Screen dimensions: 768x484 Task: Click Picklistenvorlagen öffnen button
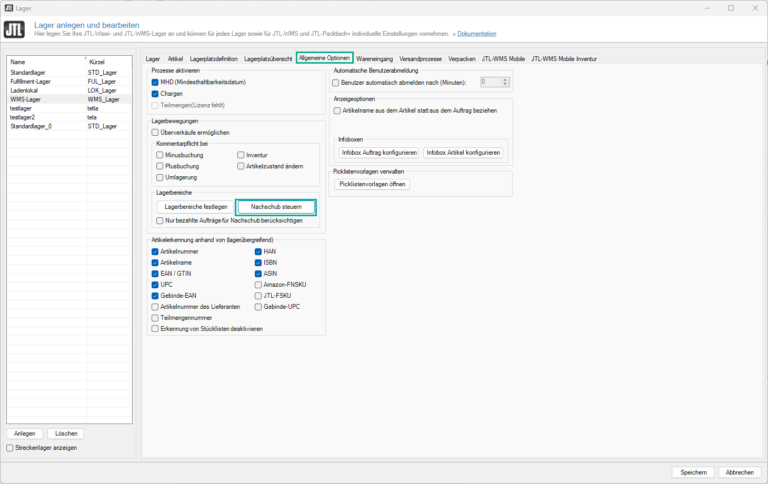point(372,184)
